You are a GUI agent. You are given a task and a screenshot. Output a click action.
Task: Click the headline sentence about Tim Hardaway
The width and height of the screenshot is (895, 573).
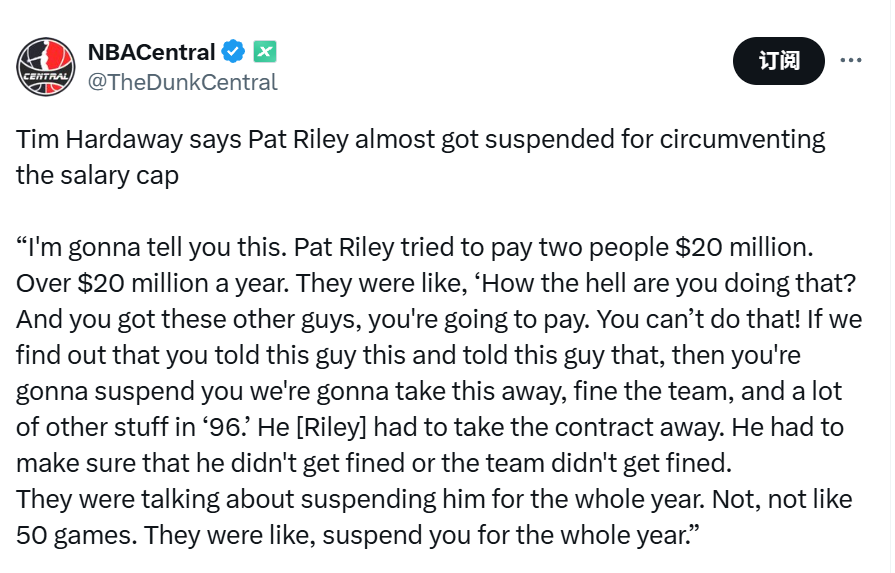[x=420, y=139]
